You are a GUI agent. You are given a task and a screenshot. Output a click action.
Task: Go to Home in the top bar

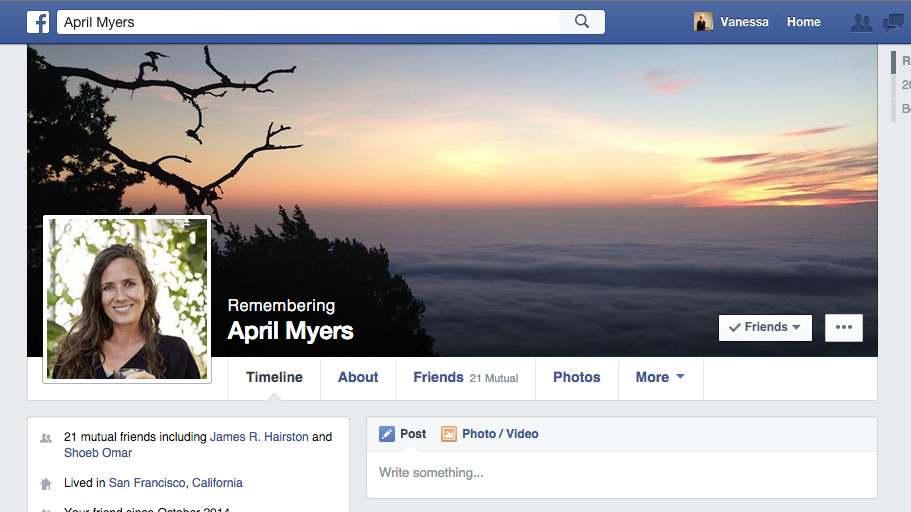(803, 22)
